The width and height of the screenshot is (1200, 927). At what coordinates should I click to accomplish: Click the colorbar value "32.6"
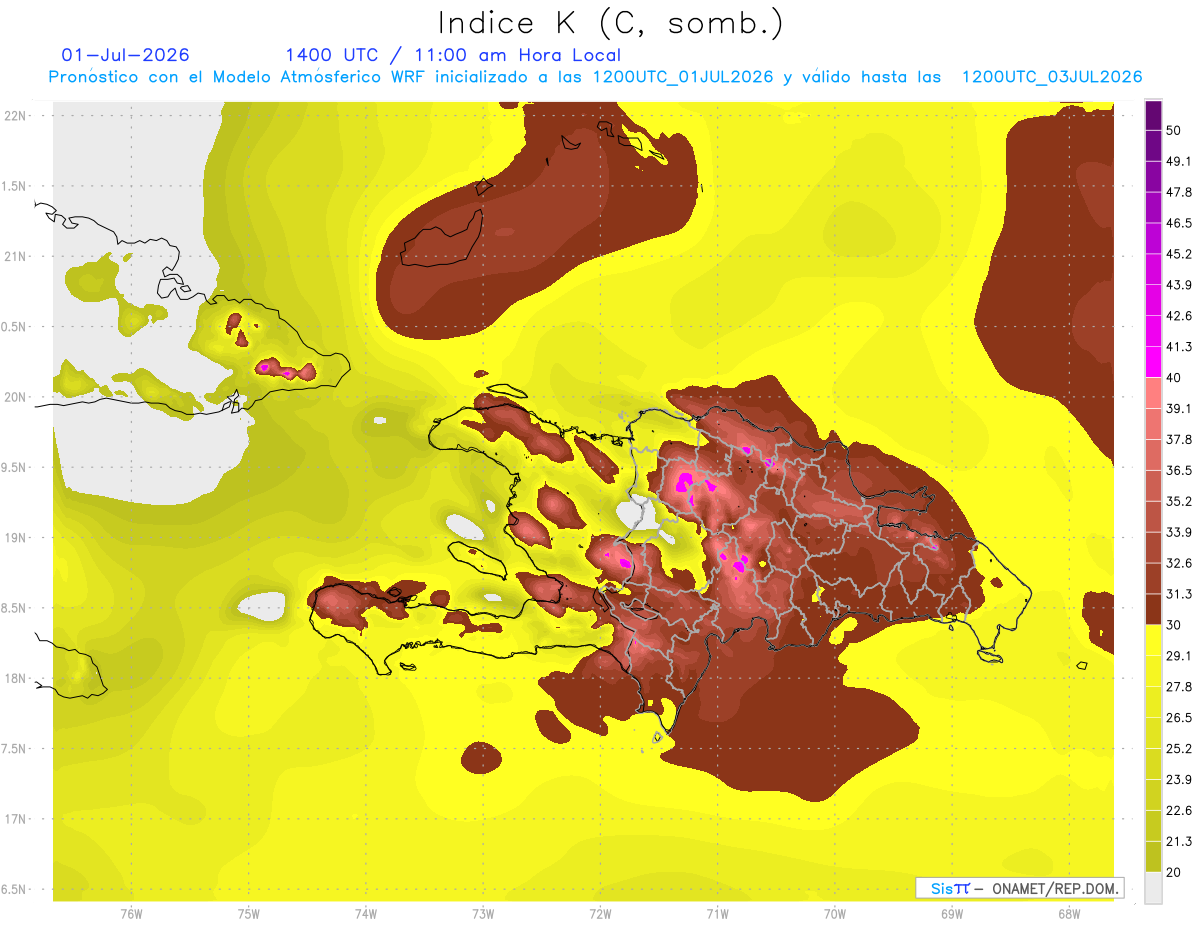pos(1179,563)
